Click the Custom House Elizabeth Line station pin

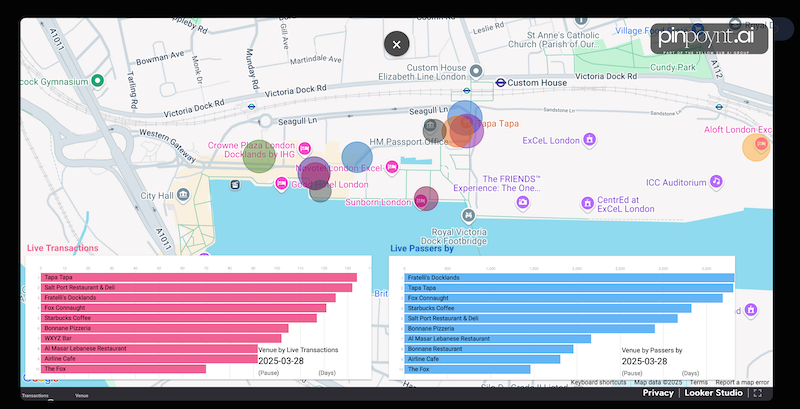(477, 71)
